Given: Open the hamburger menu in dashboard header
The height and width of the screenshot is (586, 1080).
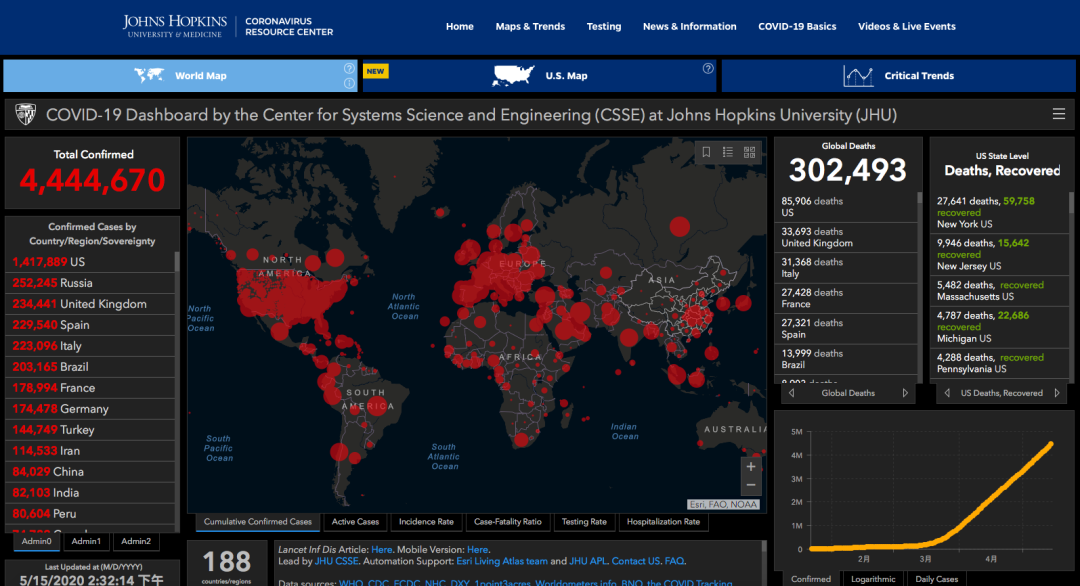Looking at the screenshot, I should click(x=1059, y=114).
